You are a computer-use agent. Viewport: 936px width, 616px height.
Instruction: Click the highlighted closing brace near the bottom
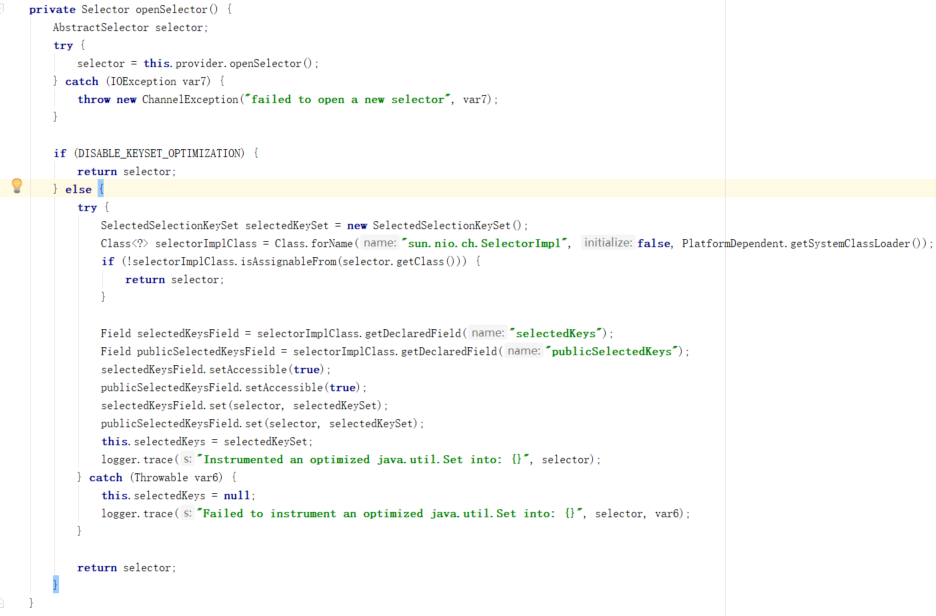56,584
